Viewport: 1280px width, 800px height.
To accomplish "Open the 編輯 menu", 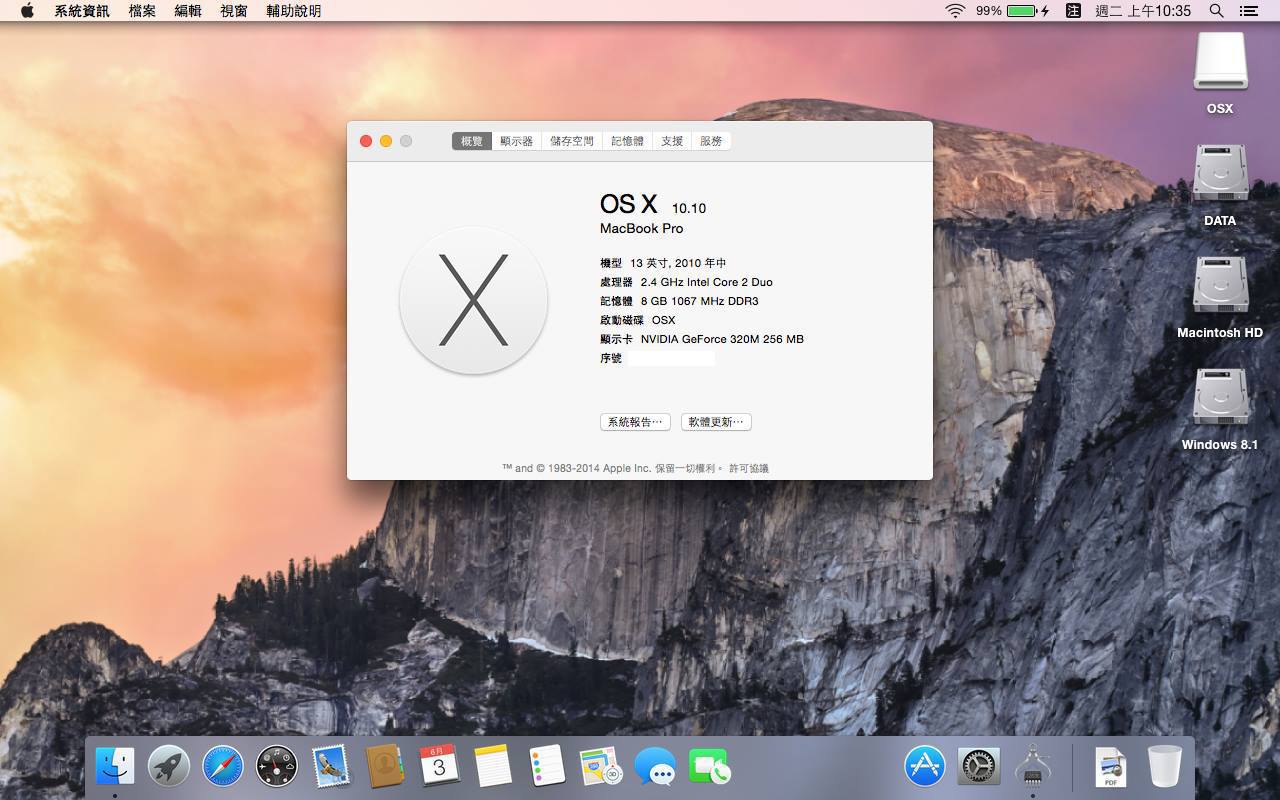I will [188, 11].
